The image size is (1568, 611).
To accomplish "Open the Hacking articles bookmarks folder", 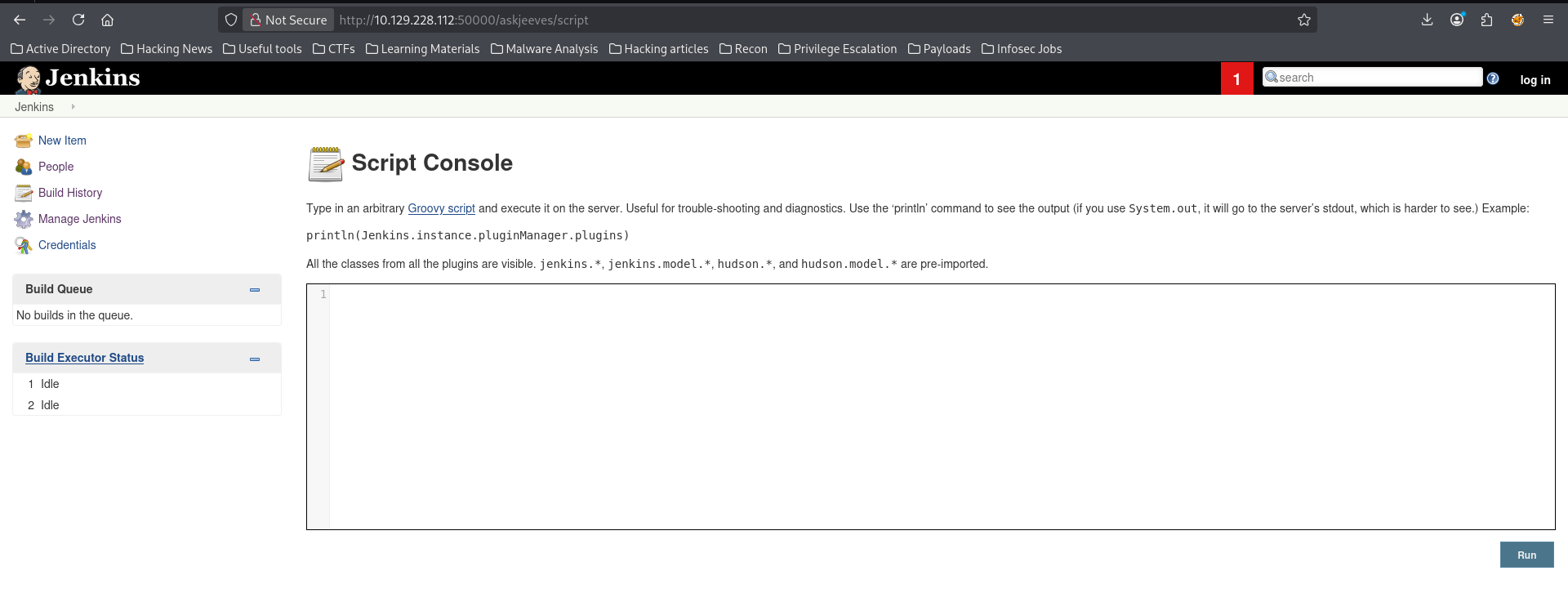I will (659, 49).
